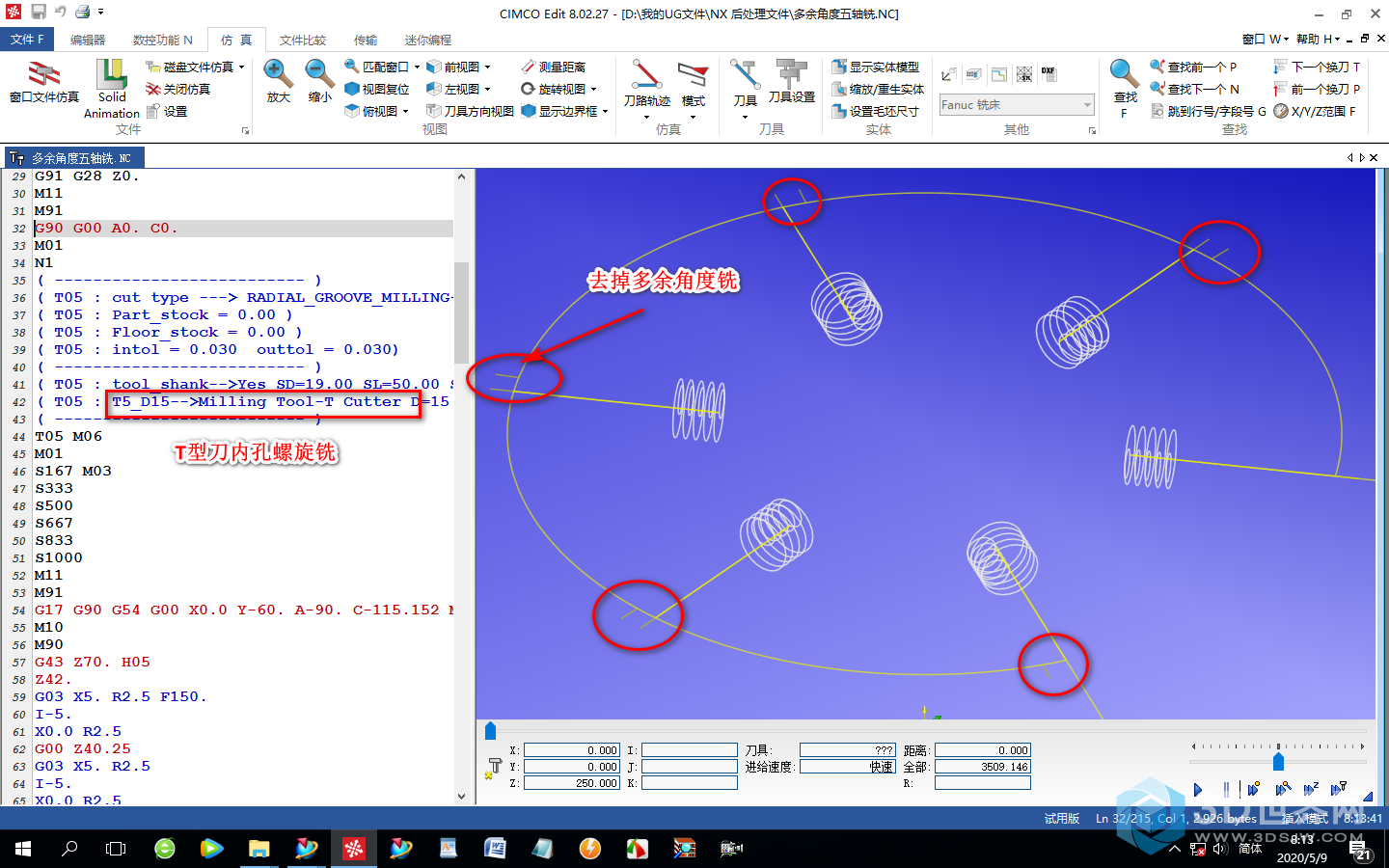Switch to 文件比较 ribbon tab
Image resolution: width=1389 pixels, height=868 pixels.
[303, 40]
